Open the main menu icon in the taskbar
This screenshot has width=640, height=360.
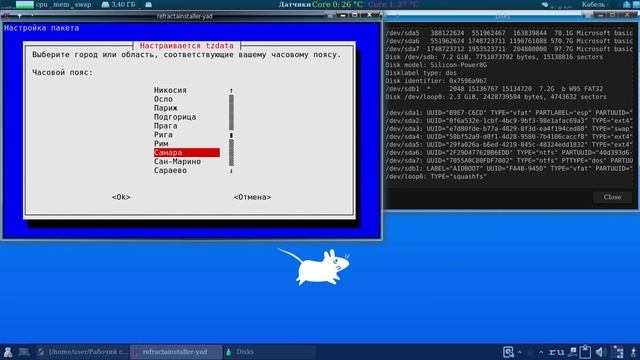(x=8, y=352)
